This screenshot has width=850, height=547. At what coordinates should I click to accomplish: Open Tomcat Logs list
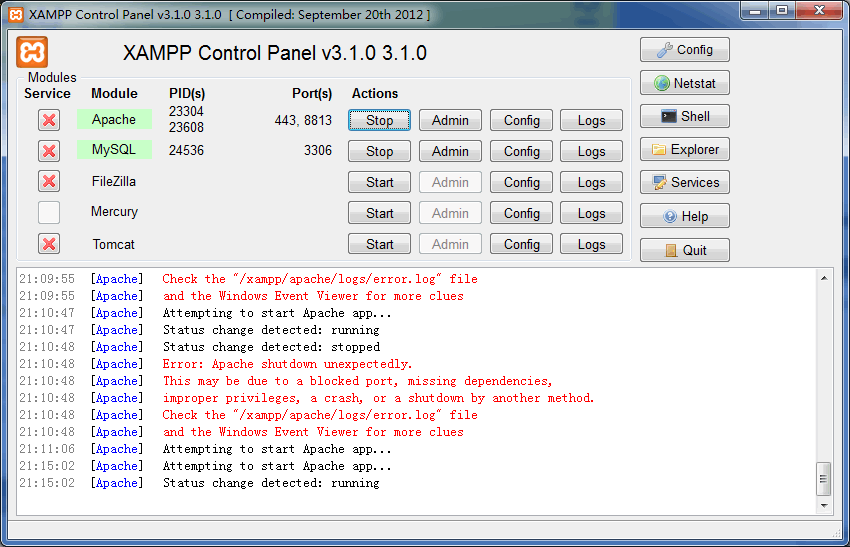[591, 244]
